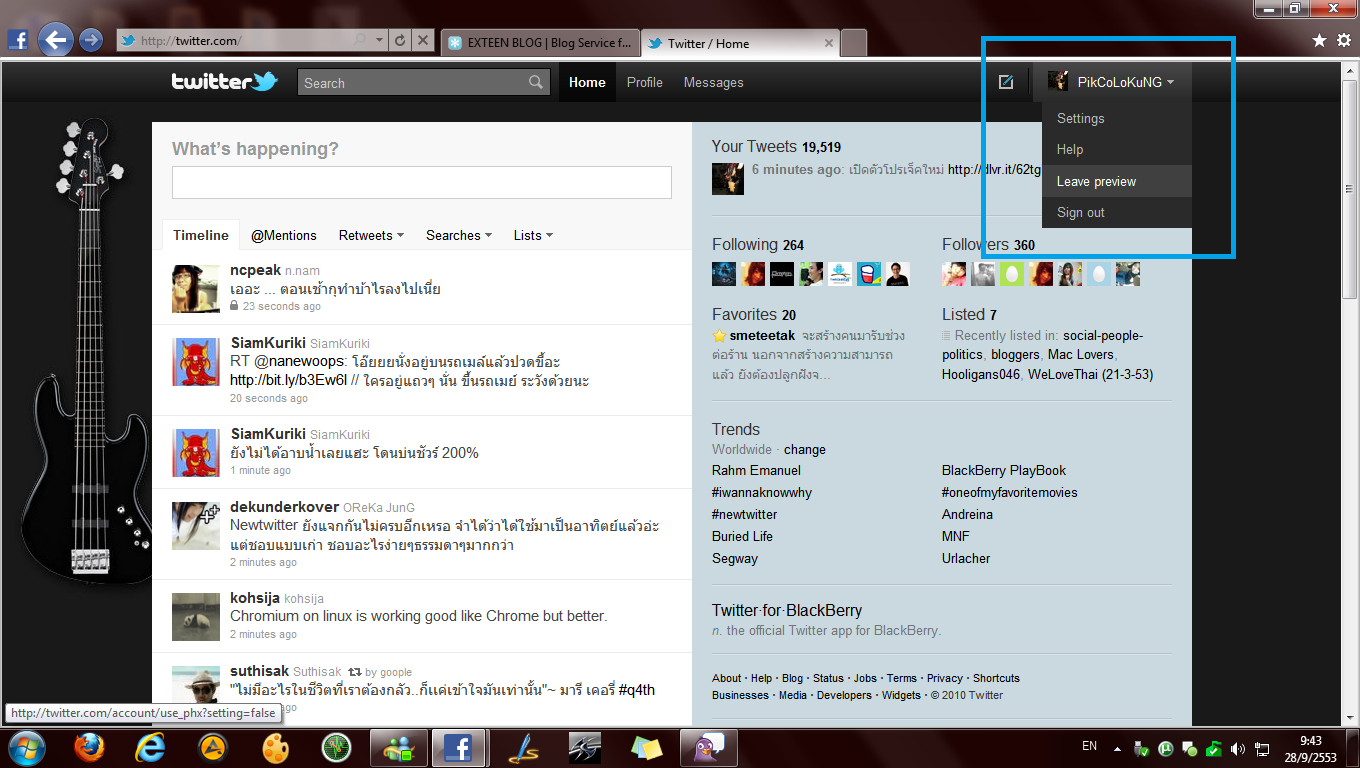Open the PikCoLoKuNG account dropdown
Viewport: 1360px width, 768px height.
point(1111,82)
